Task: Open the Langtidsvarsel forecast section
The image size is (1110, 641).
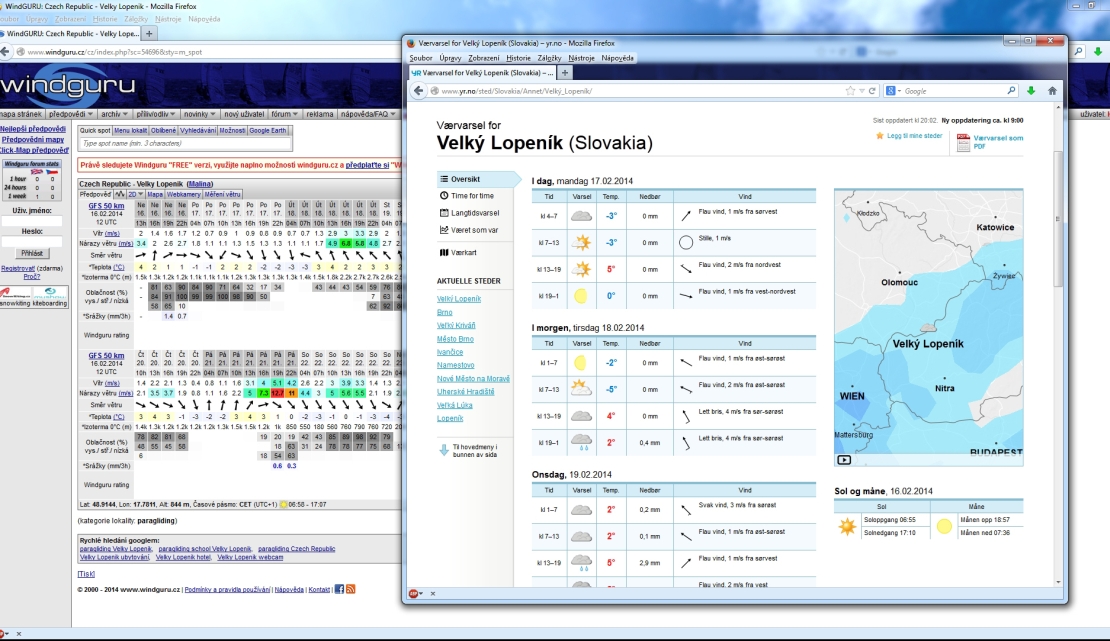Action: (x=475, y=212)
